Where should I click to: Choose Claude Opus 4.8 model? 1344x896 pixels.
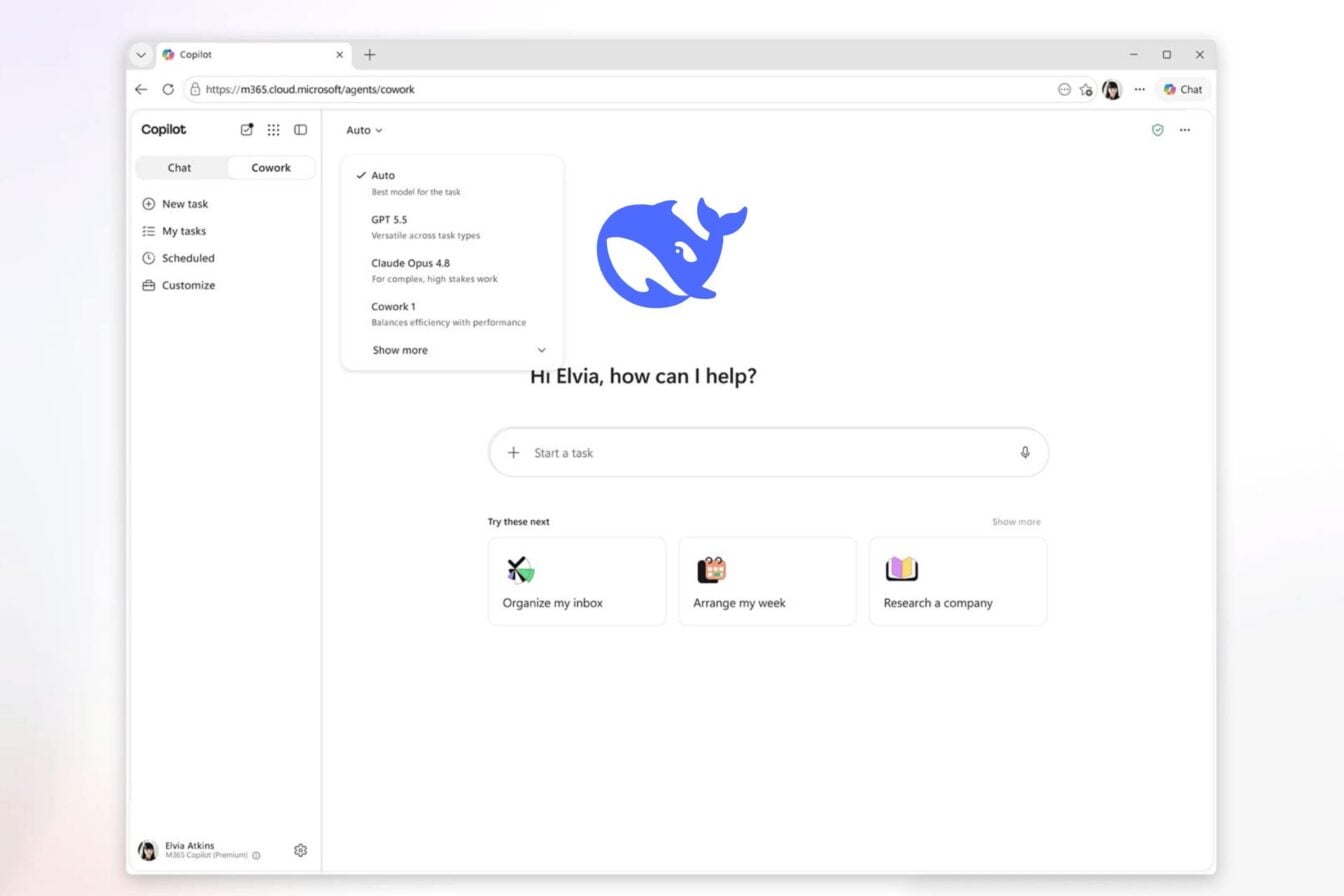[x=452, y=270]
